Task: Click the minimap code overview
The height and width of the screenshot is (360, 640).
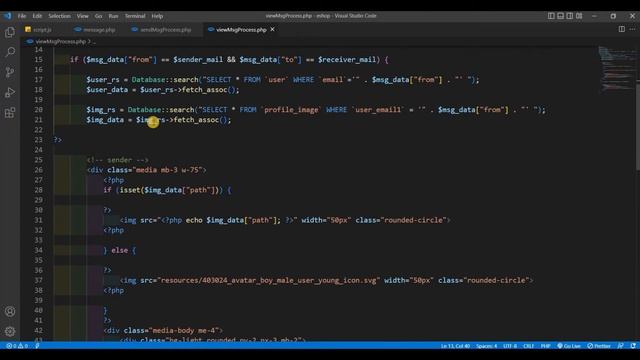Action: click(617, 68)
